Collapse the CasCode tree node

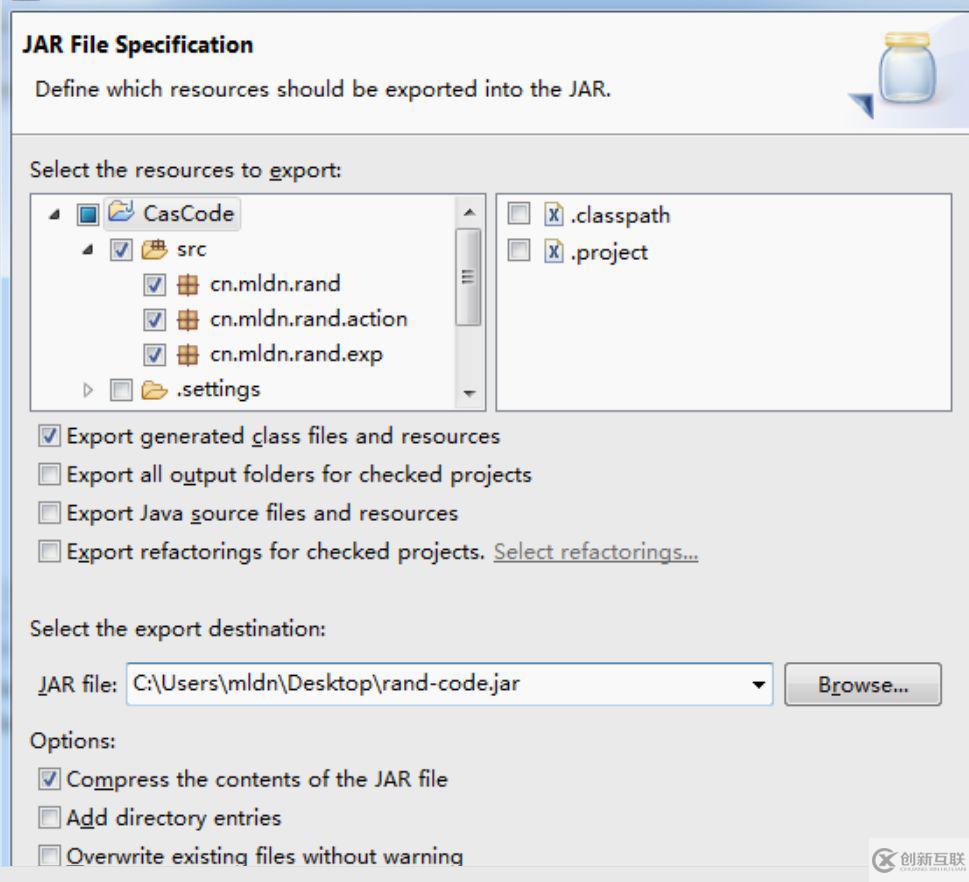point(55,214)
